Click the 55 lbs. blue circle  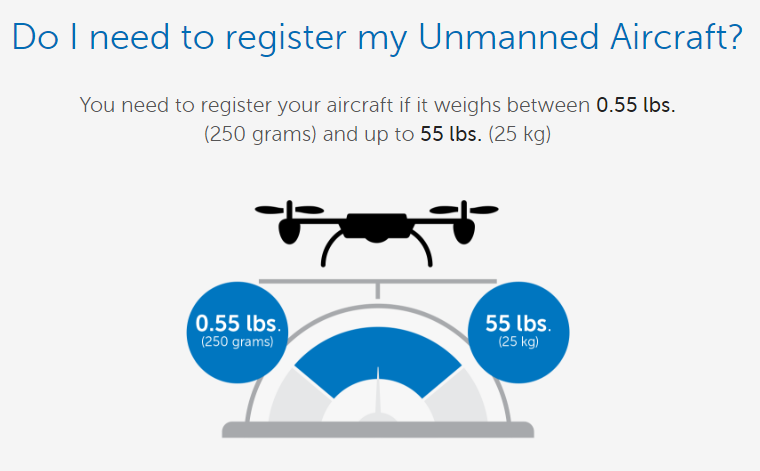pyautogui.click(x=519, y=332)
